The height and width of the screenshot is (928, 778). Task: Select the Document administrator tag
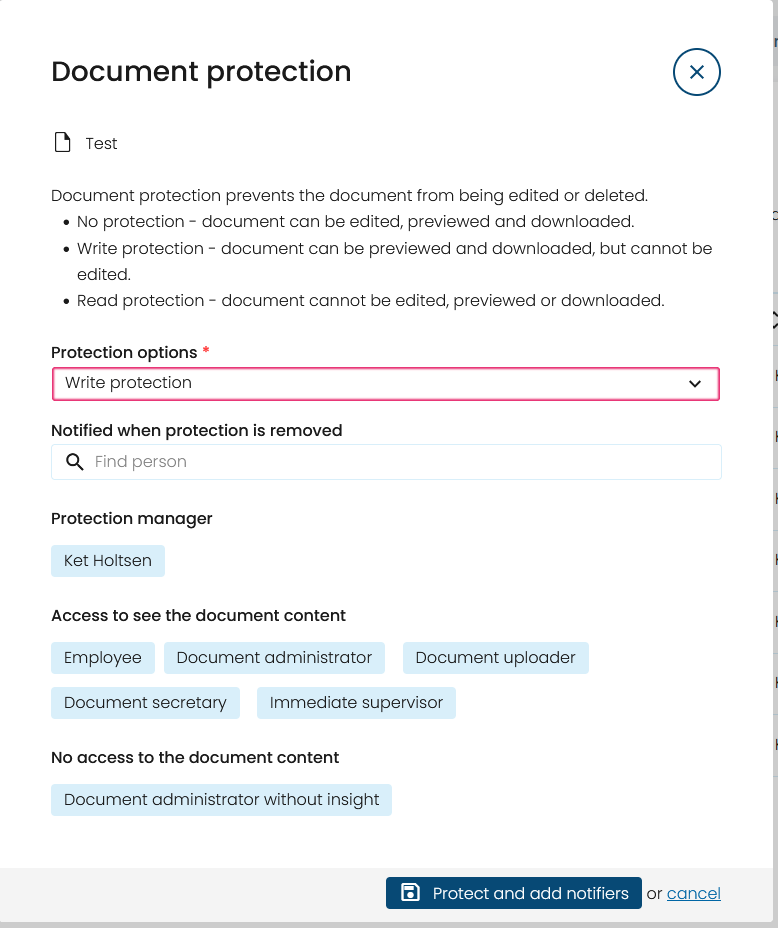[x=274, y=658]
